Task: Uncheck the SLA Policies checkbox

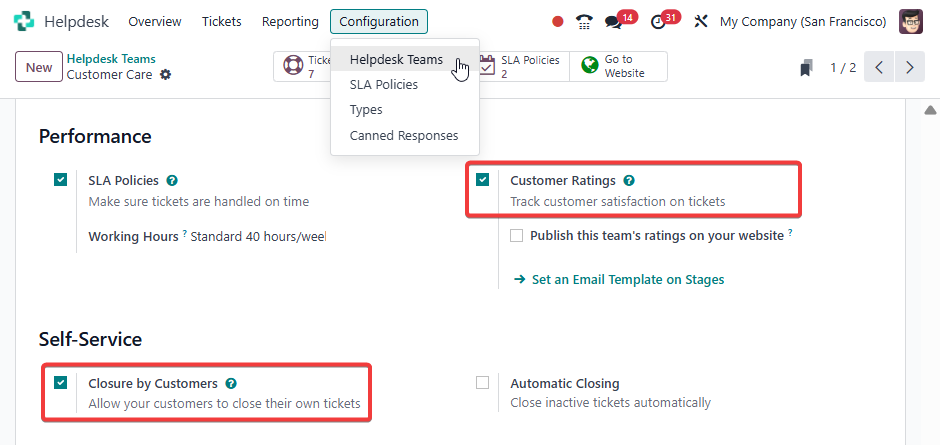Action: click(61, 180)
